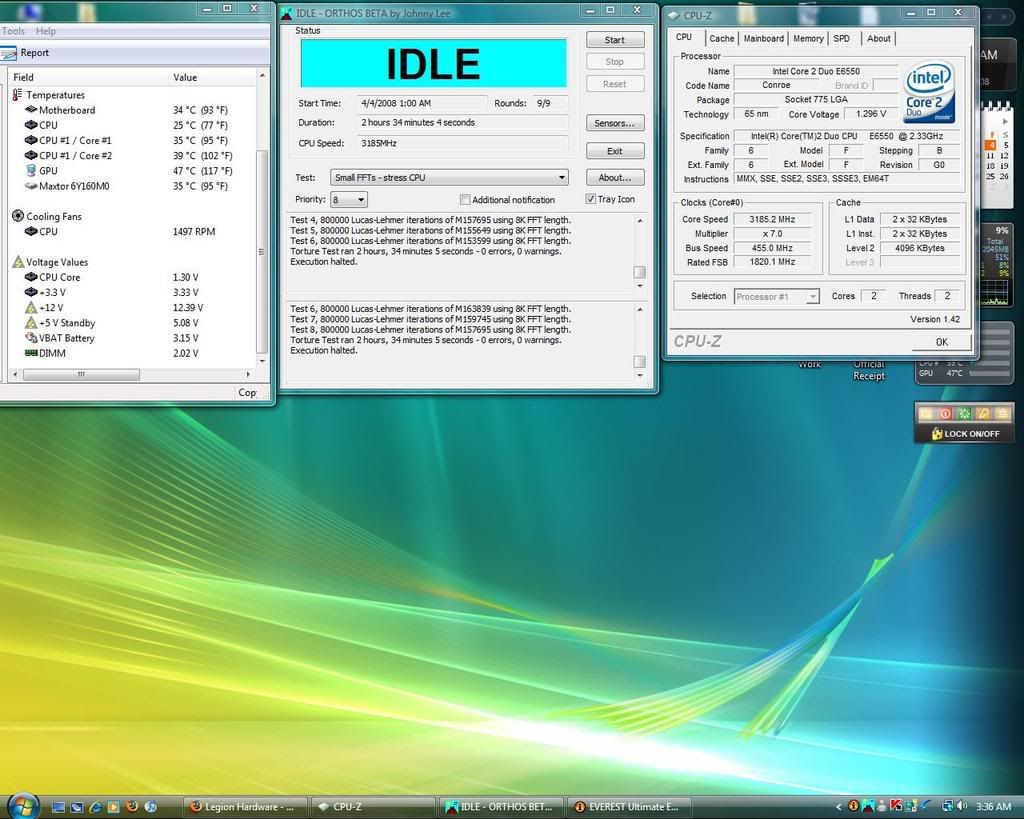1024x819 pixels.
Task: Expand hidden system tray icons arrow
Action: pyautogui.click(x=839, y=806)
